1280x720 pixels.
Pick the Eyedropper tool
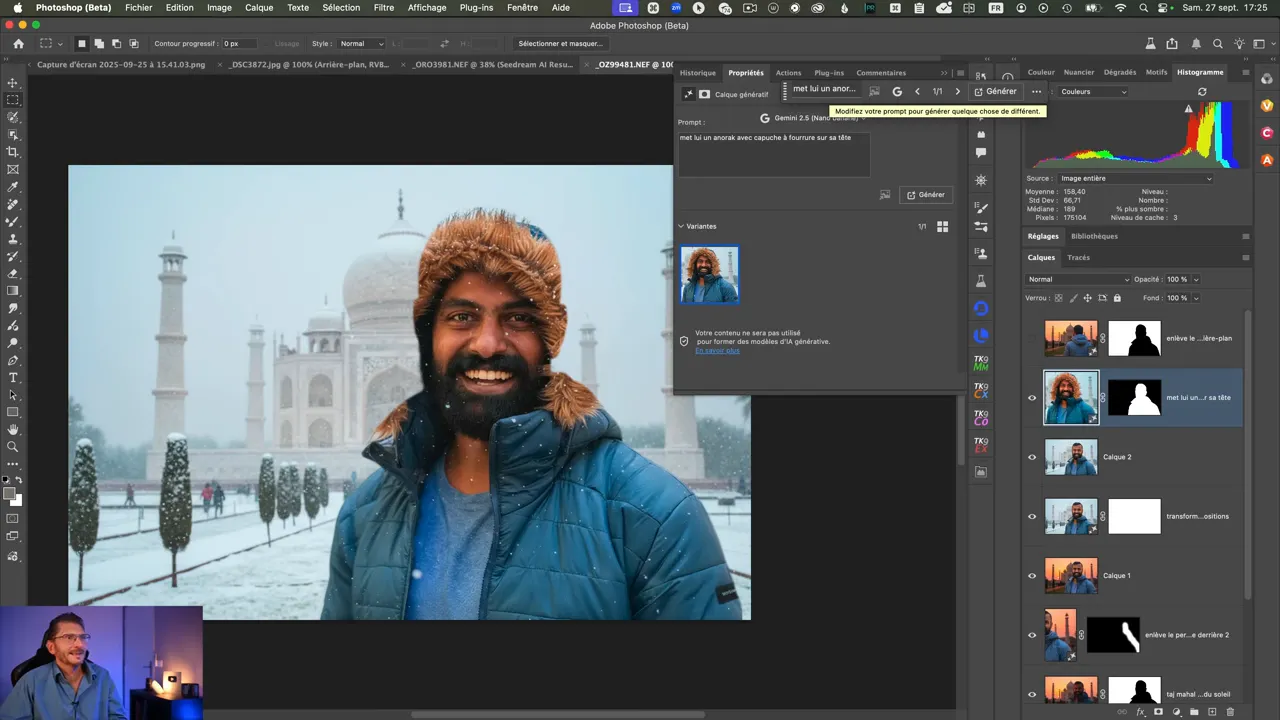coord(13,187)
